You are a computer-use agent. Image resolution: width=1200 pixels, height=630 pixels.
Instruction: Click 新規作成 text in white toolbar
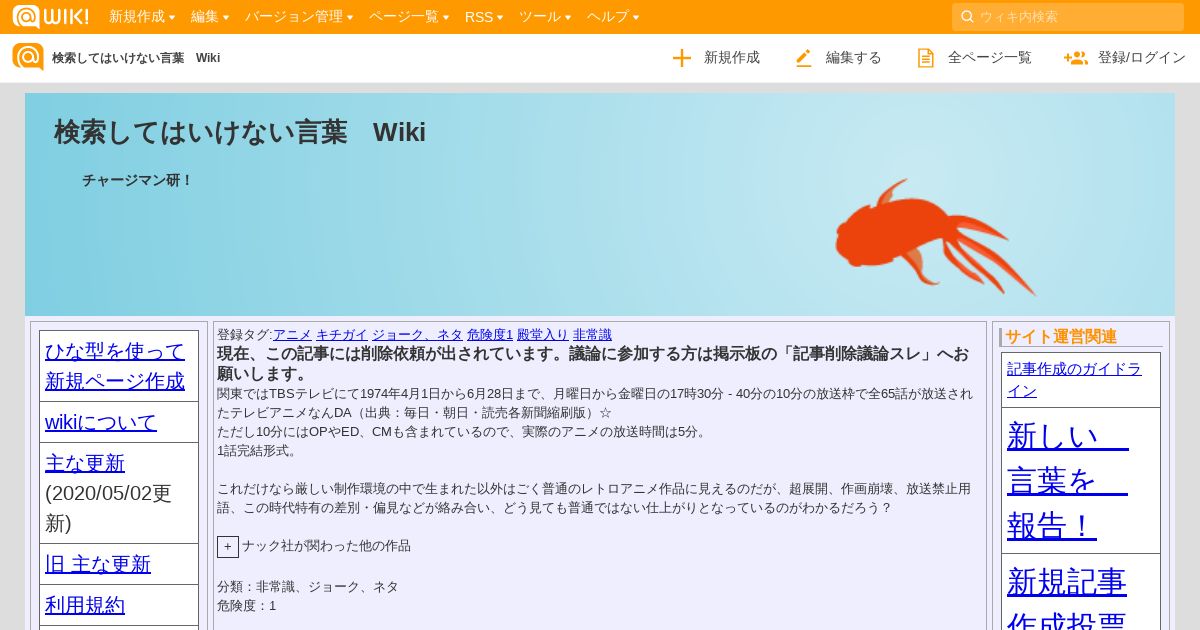(732, 58)
